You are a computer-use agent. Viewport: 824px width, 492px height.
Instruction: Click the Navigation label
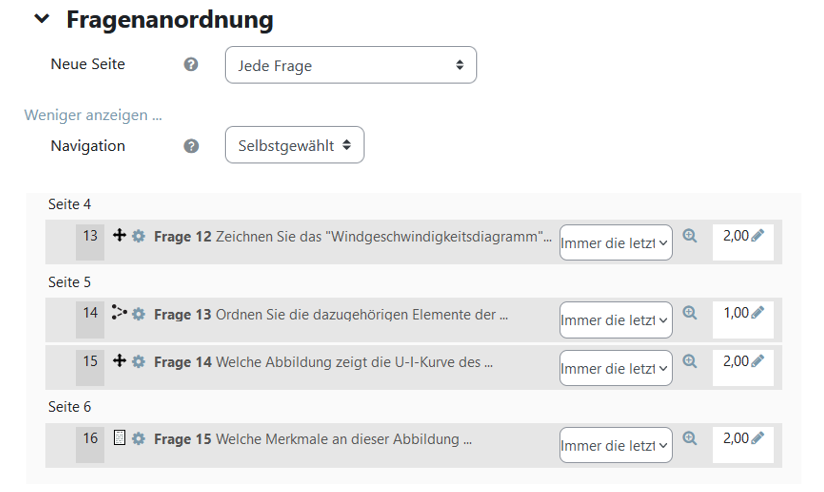(x=88, y=146)
